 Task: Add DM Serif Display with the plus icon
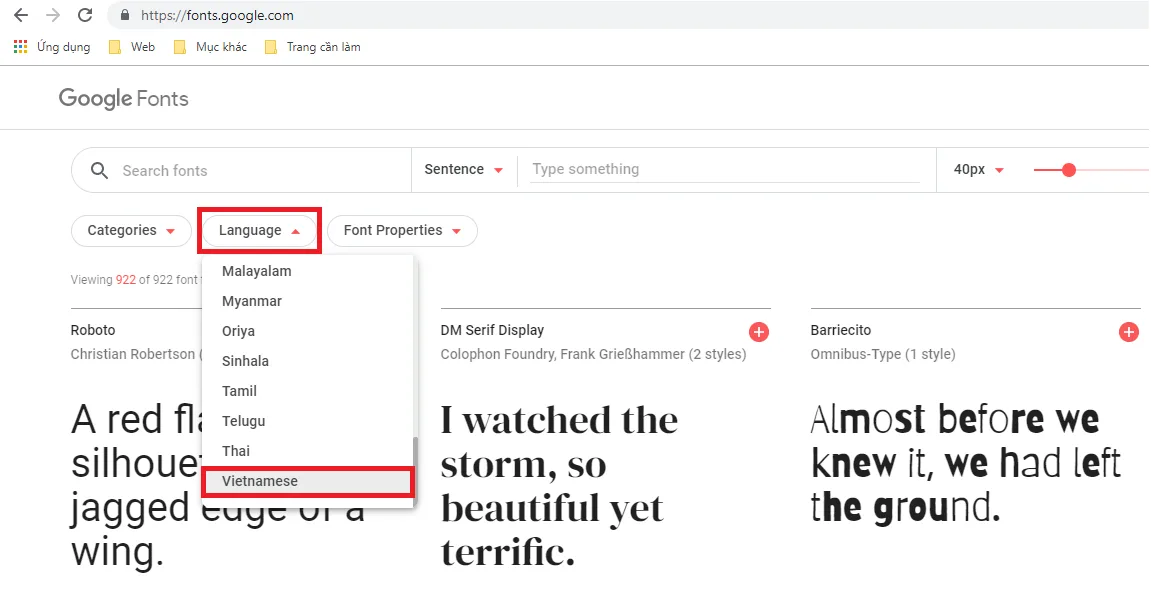pos(759,332)
